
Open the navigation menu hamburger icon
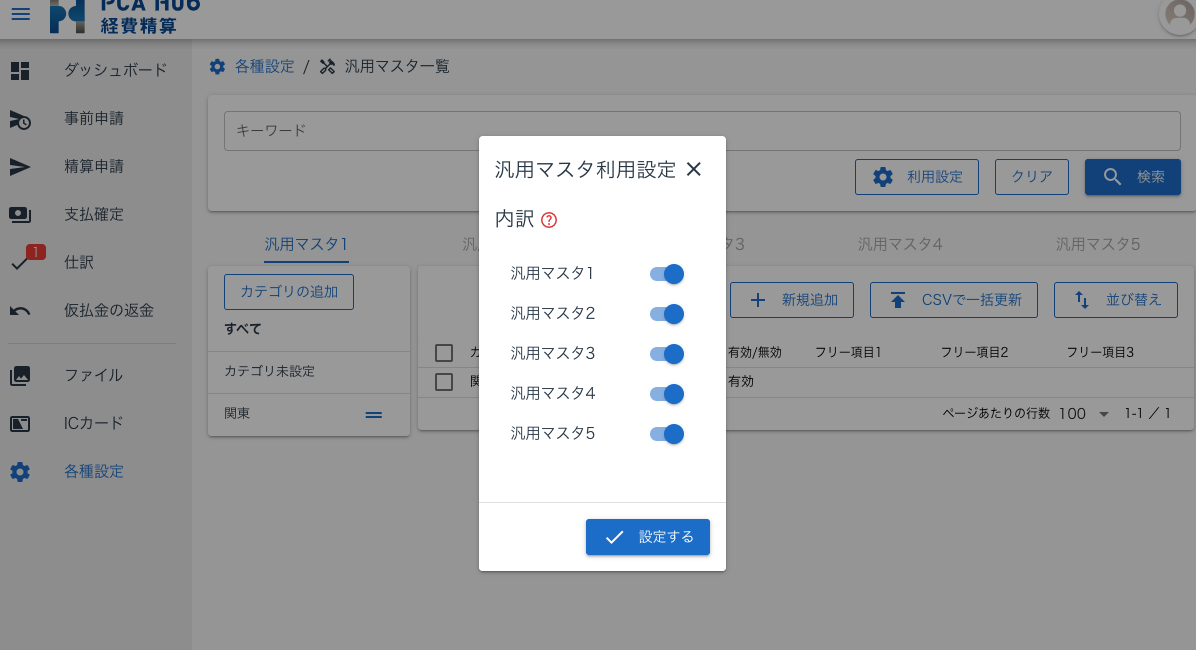20,14
